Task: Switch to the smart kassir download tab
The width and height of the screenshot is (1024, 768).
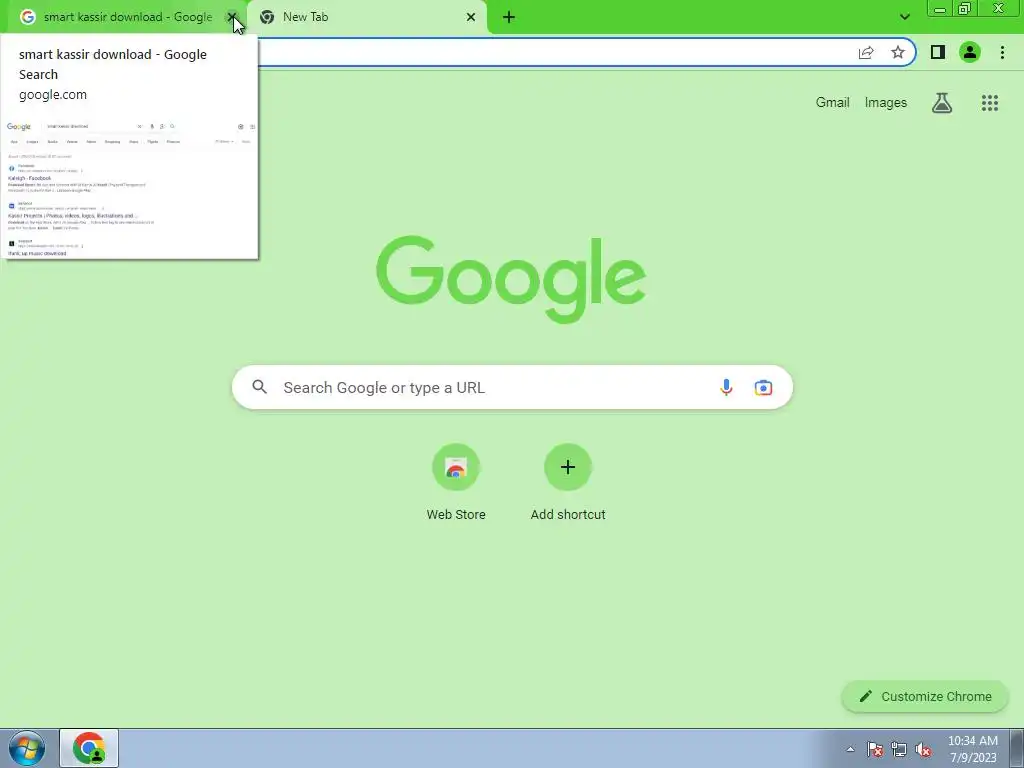Action: [x=127, y=17]
